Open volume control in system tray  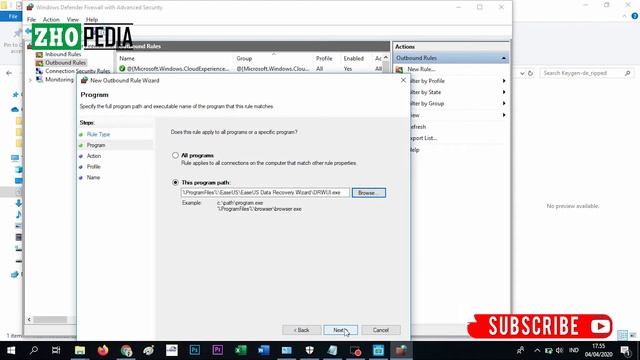pos(560,350)
